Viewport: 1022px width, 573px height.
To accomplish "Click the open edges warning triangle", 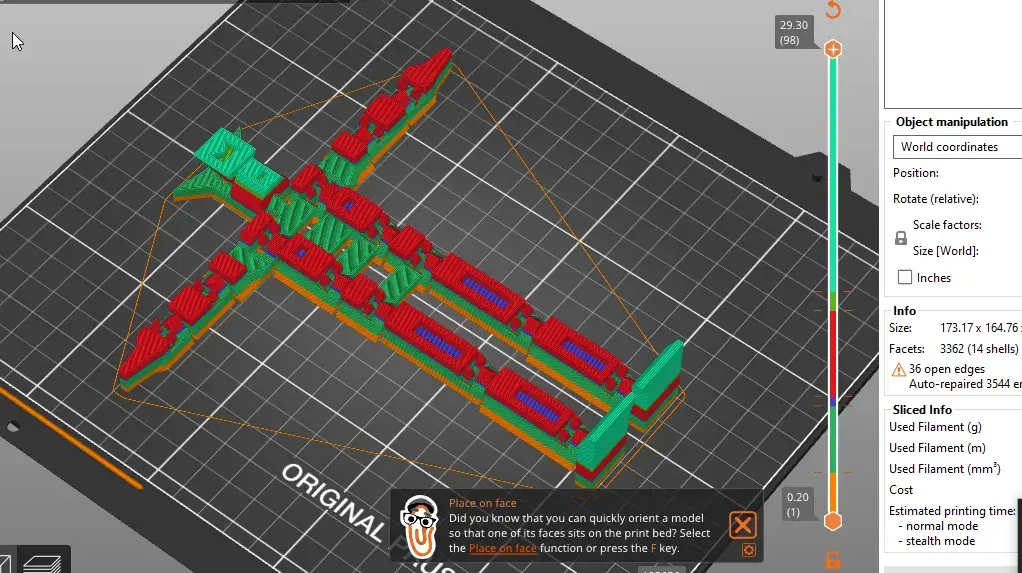I will [899, 370].
